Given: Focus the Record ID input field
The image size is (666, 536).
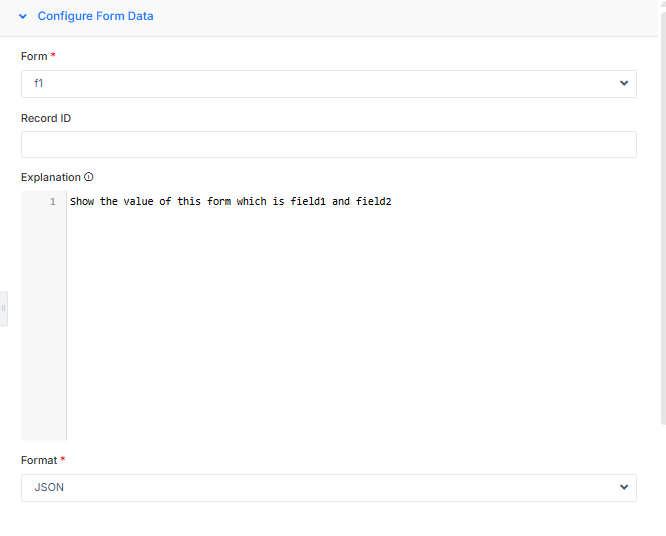Looking at the screenshot, I should (328, 145).
